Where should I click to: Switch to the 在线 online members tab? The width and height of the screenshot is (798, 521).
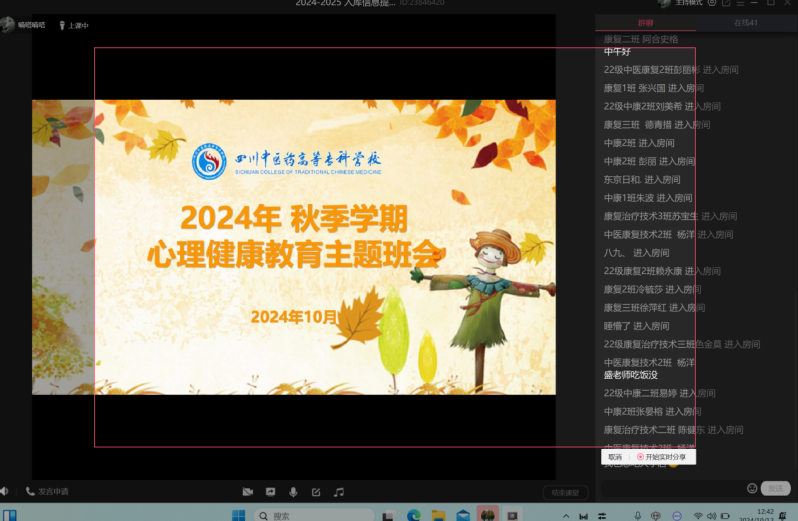(745, 22)
